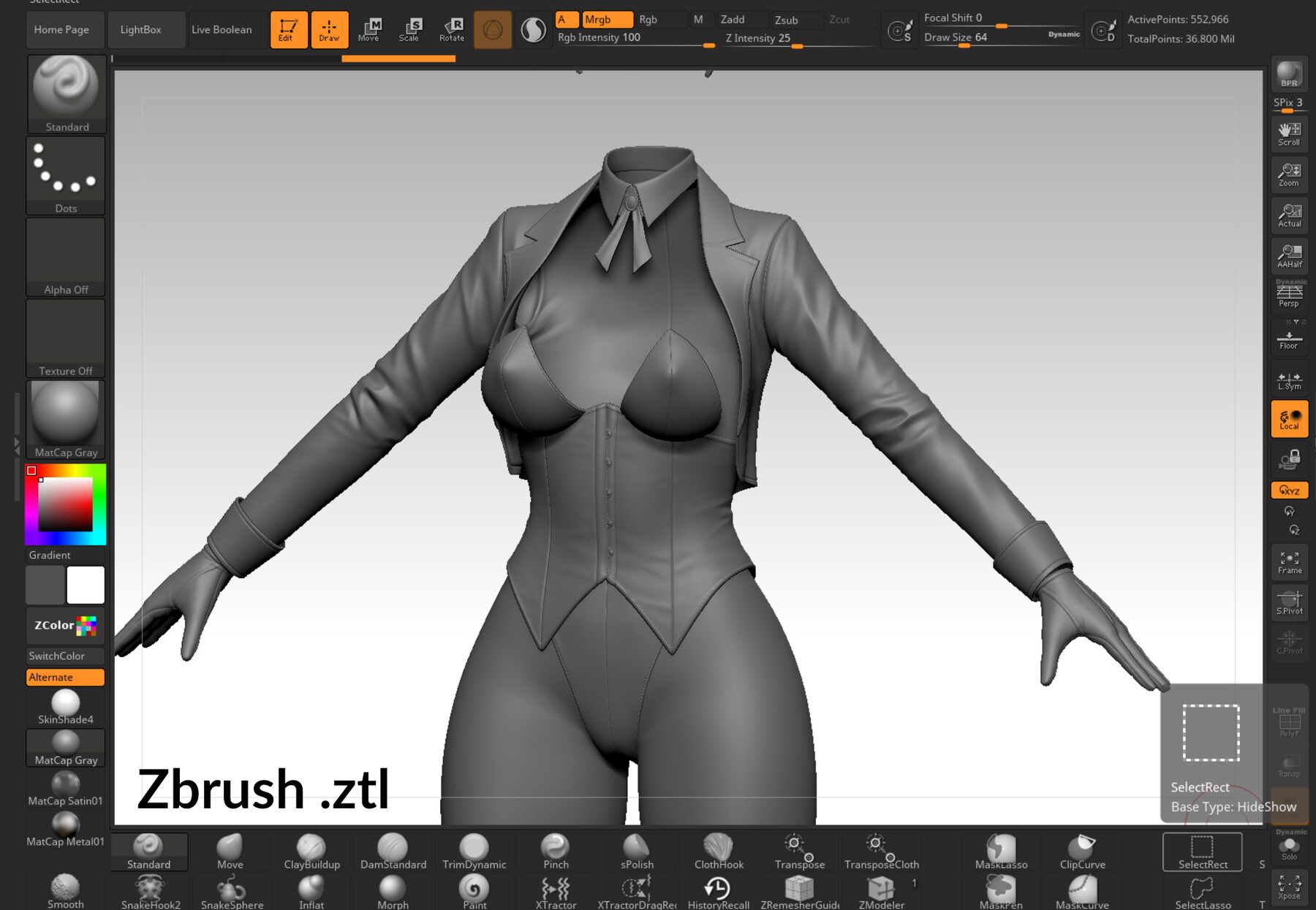
Task: Toggle Local transformations button
Action: click(x=1289, y=419)
